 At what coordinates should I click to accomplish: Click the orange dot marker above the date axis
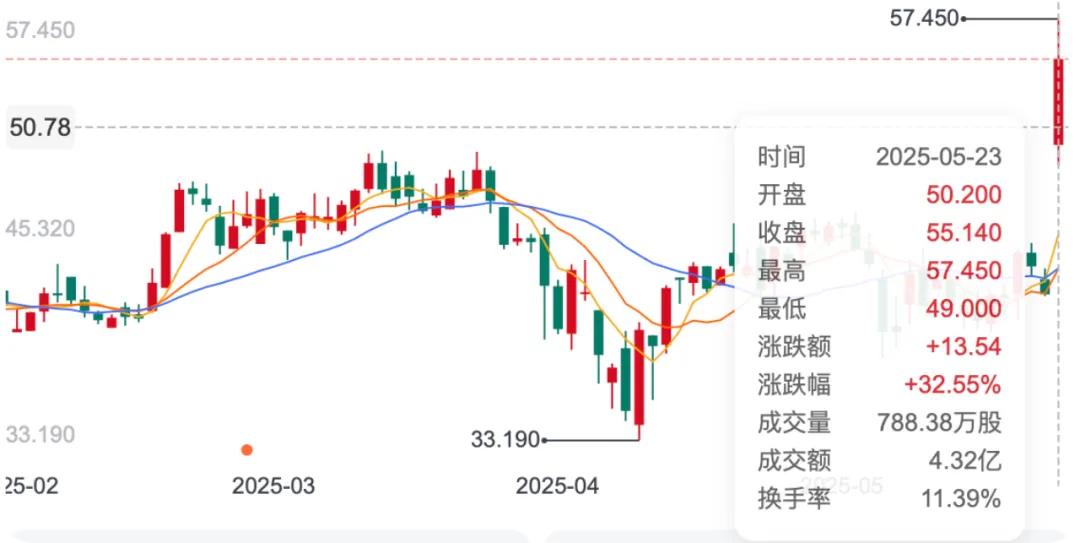click(247, 450)
